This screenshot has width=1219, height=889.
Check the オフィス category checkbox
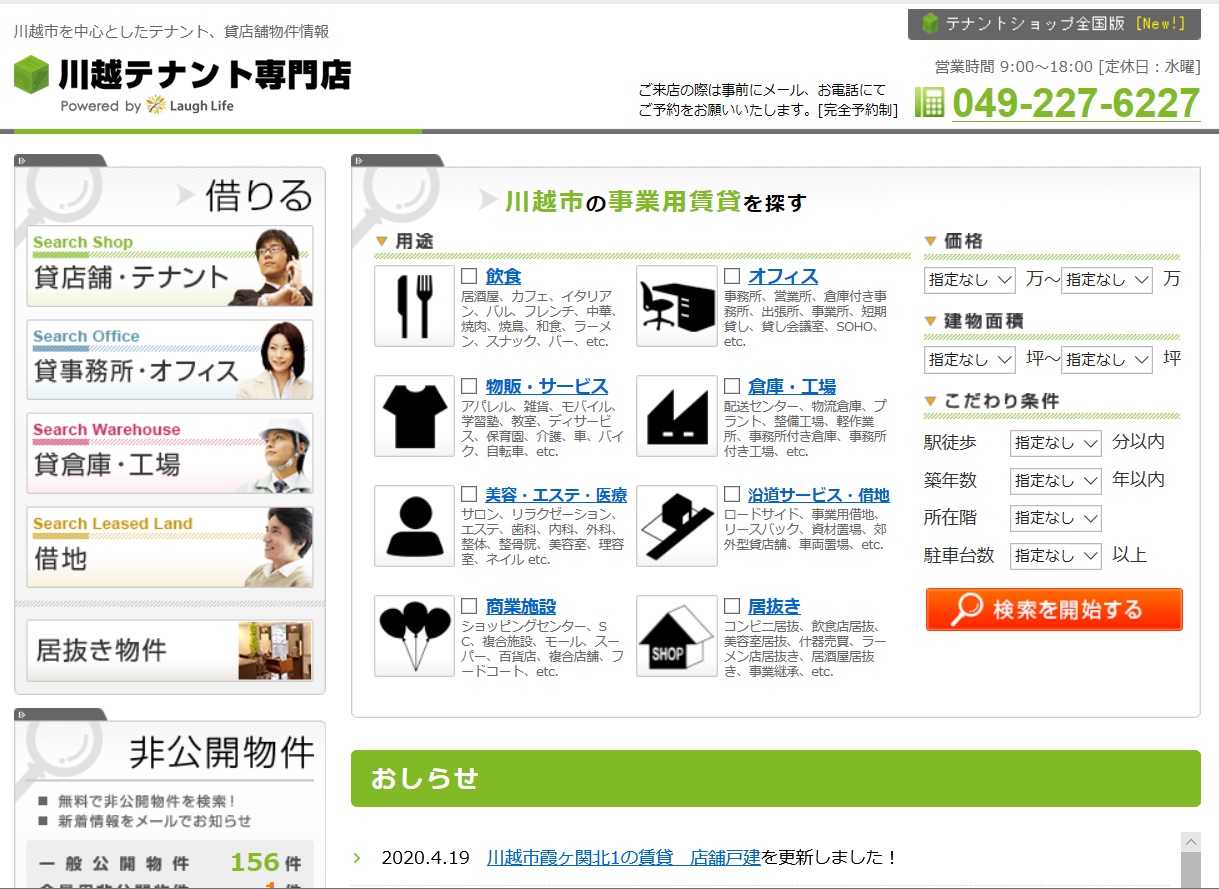point(732,276)
